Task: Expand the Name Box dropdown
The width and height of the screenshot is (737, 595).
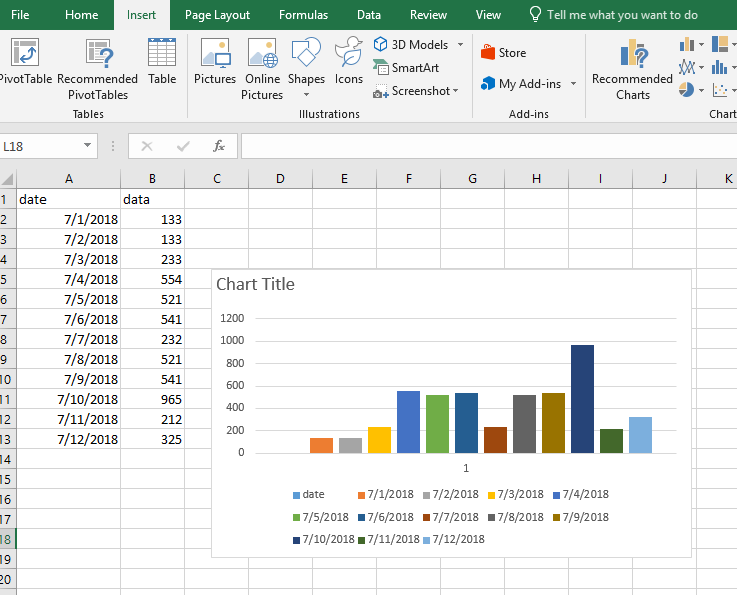Action: tap(87, 145)
